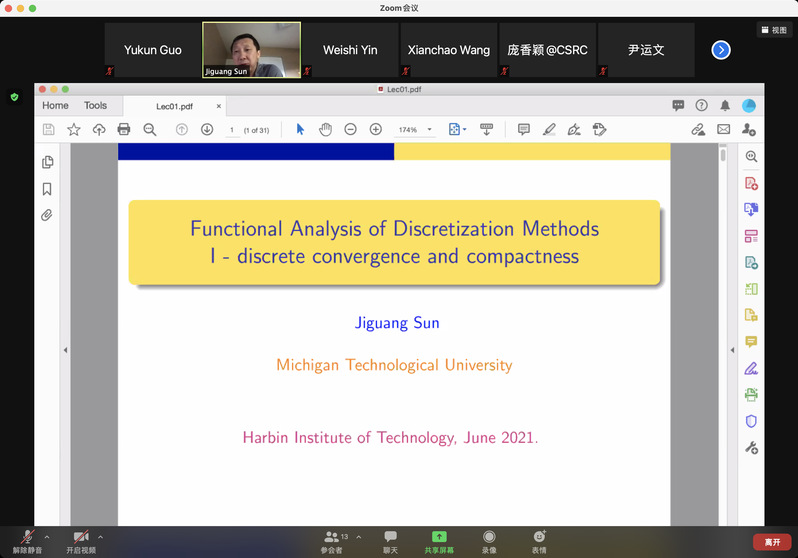Screen dimensions: 798x558
Task: Open the attachments paperclip panel
Action: pyautogui.click(x=47, y=215)
